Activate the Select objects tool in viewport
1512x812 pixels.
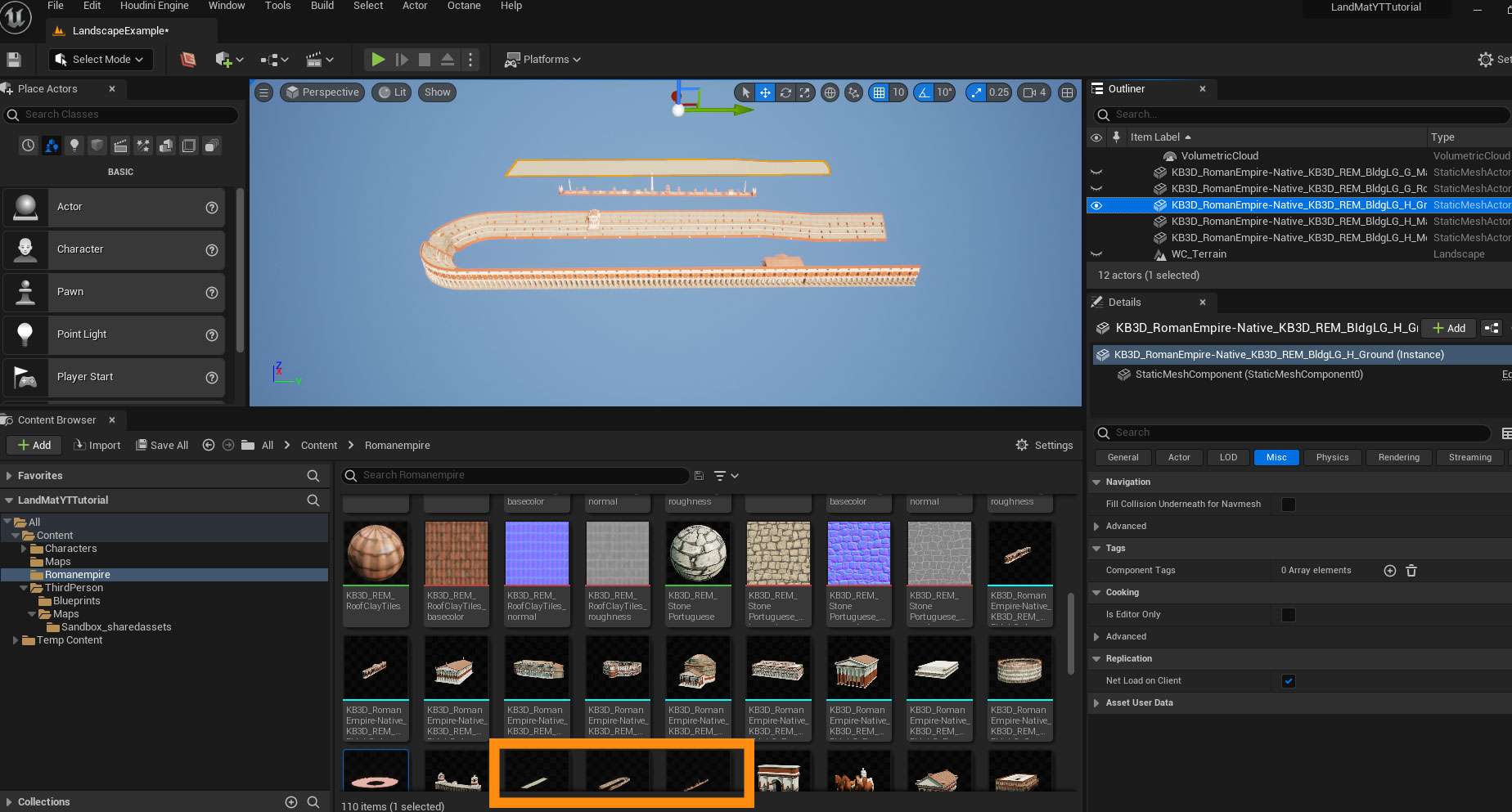pos(745,92)
